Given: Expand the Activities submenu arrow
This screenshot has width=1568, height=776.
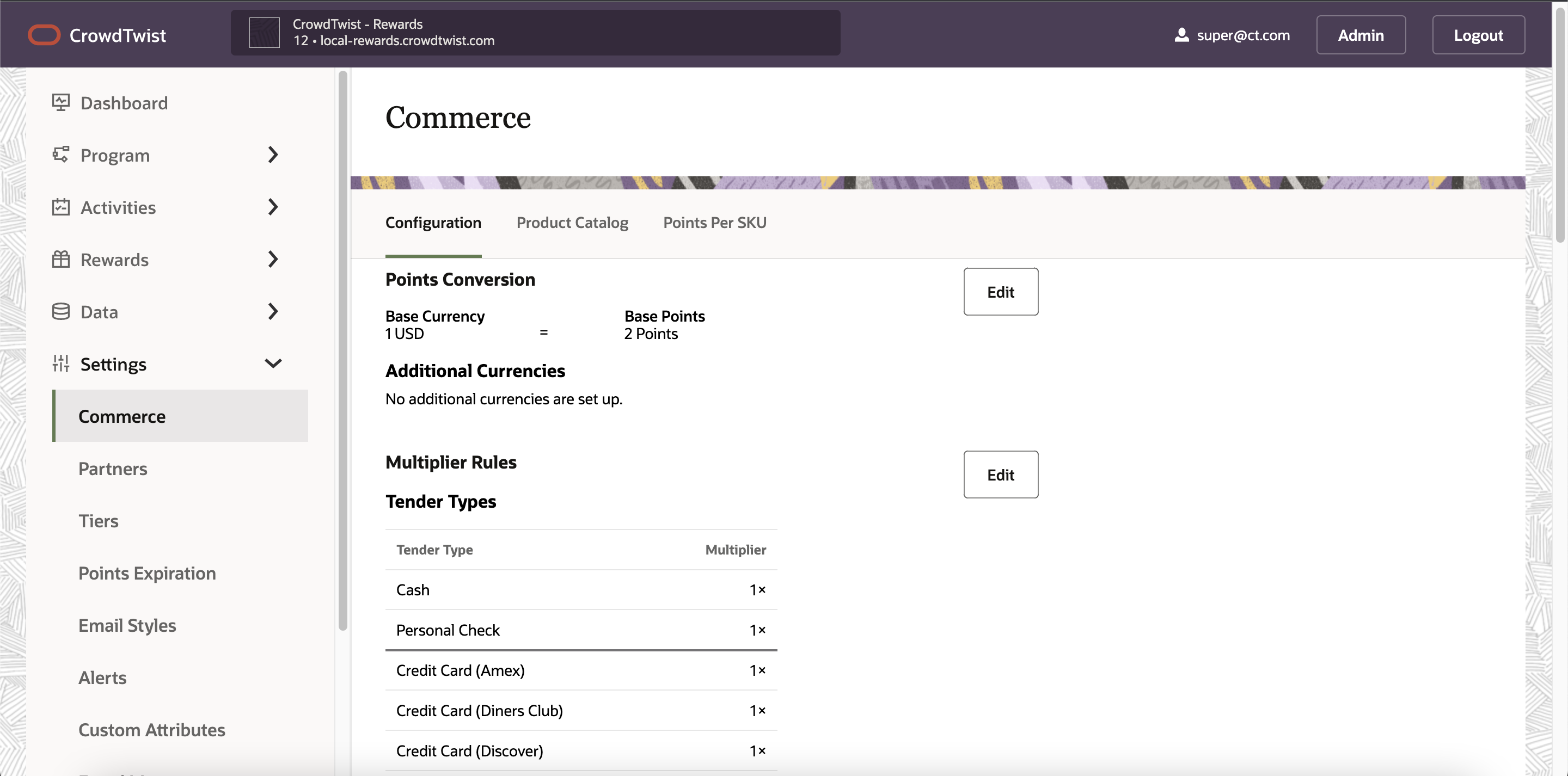Looking at the screenshot, I should click(x=273, y=207).
